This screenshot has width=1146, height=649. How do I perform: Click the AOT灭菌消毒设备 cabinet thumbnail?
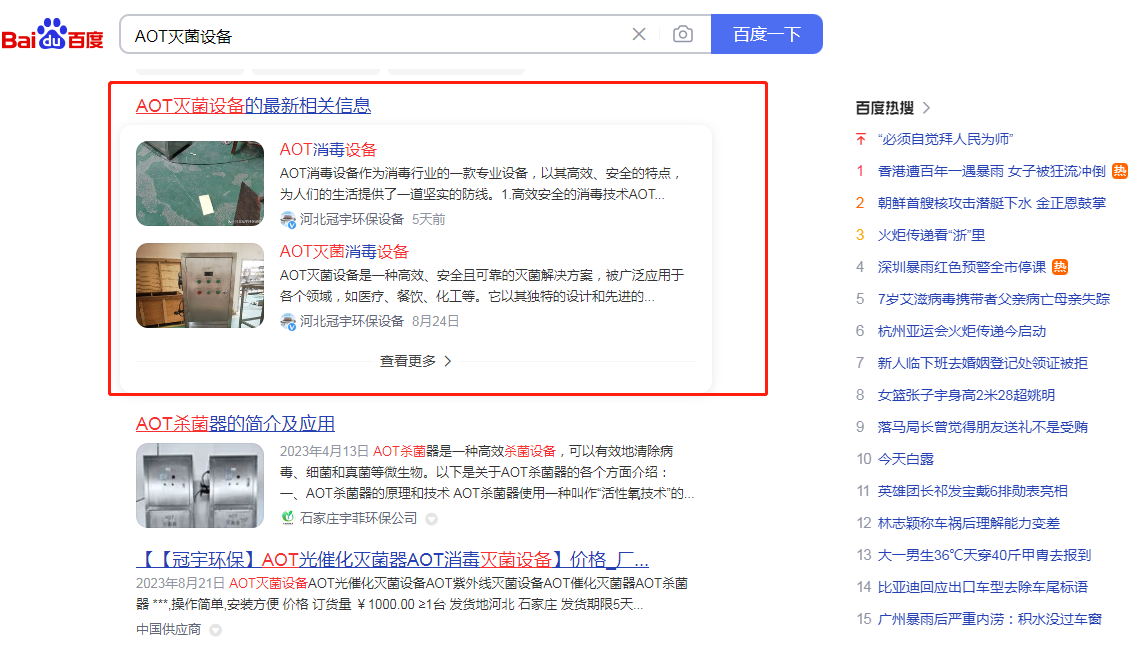[x=200, y=286]
